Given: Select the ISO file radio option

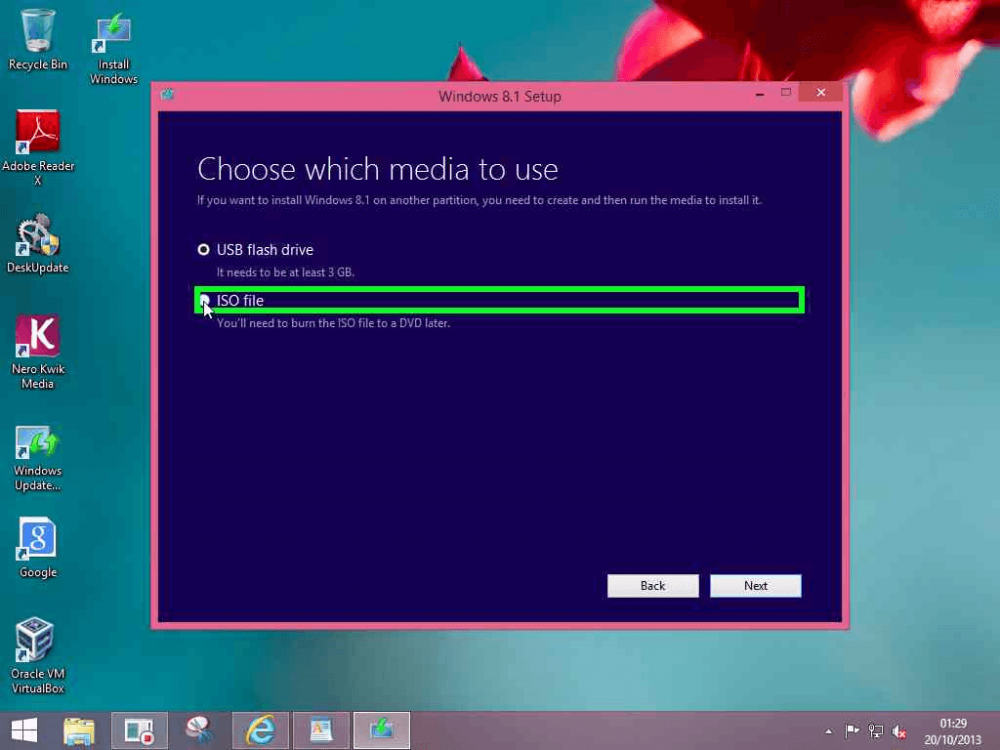Looking at the screenshot, I should click(x=204, y=300).
